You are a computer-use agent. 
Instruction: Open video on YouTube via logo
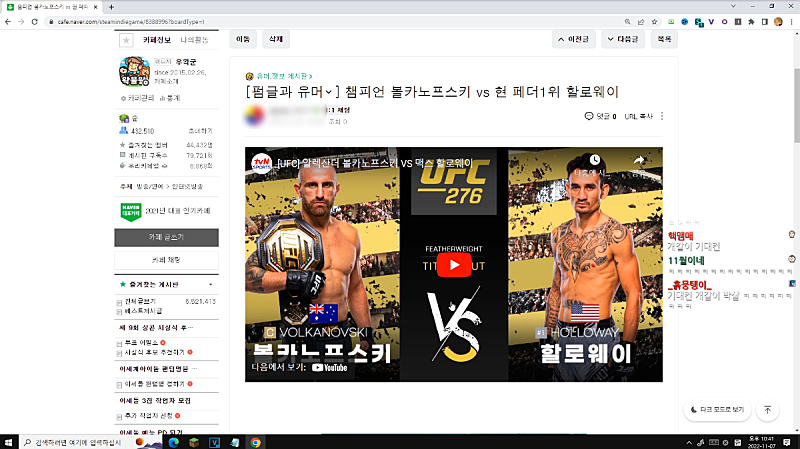click(x=330, y=368)
